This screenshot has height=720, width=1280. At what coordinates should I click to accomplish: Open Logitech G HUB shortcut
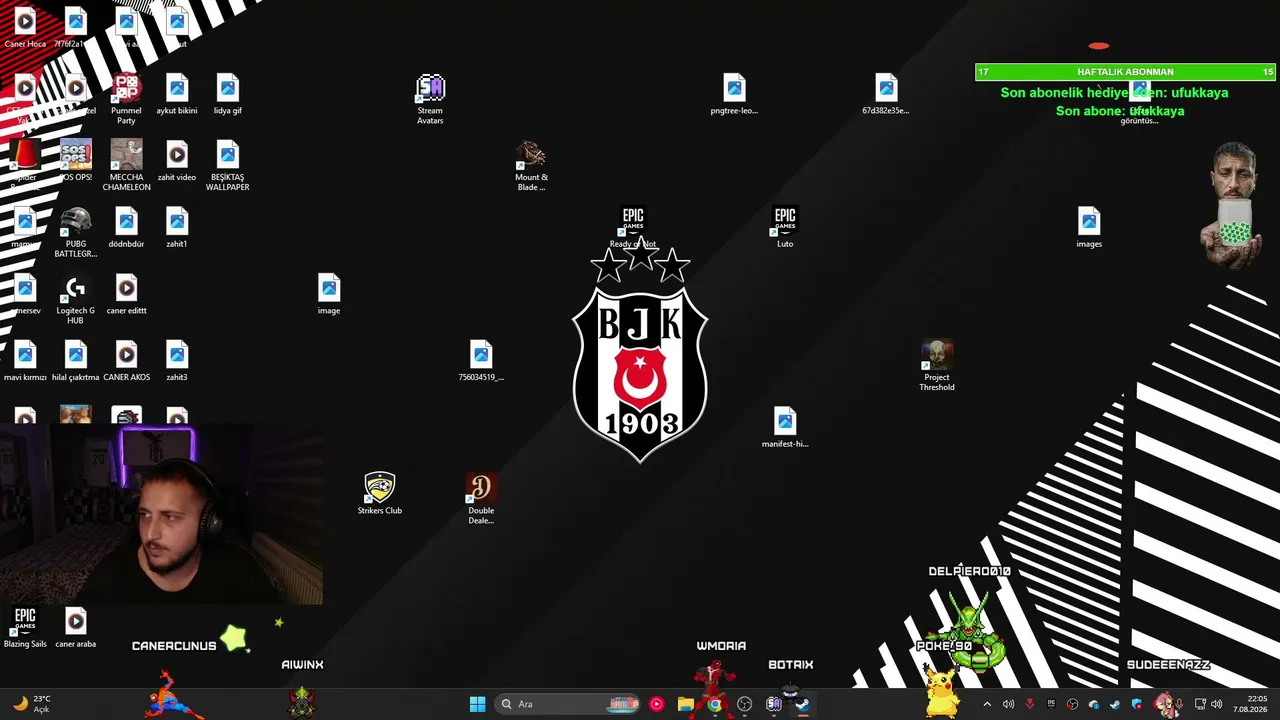76,299
